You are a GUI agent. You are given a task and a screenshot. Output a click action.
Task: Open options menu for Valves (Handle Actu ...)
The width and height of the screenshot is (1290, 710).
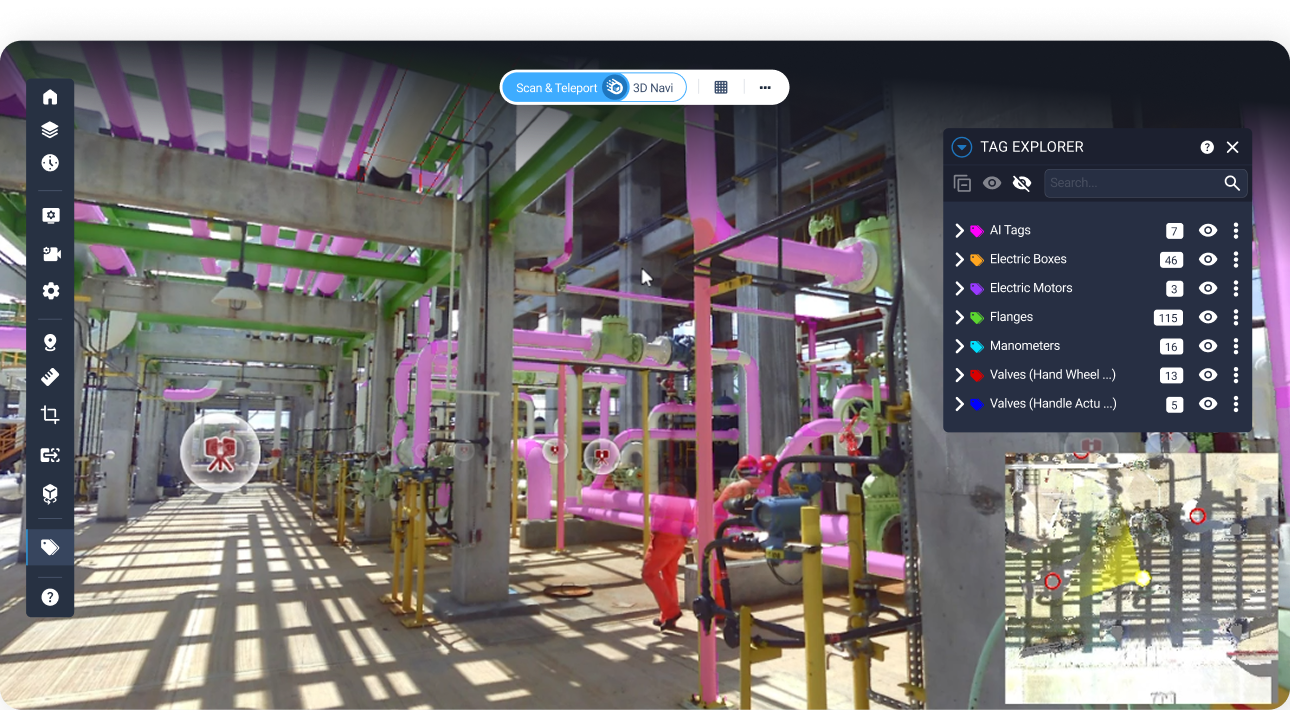1236,404
